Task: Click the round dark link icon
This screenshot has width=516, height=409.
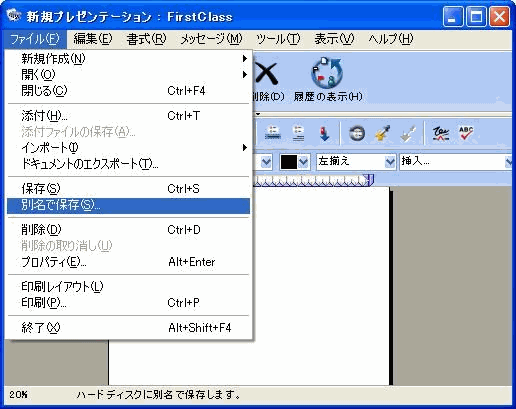Action: point(357,134)
